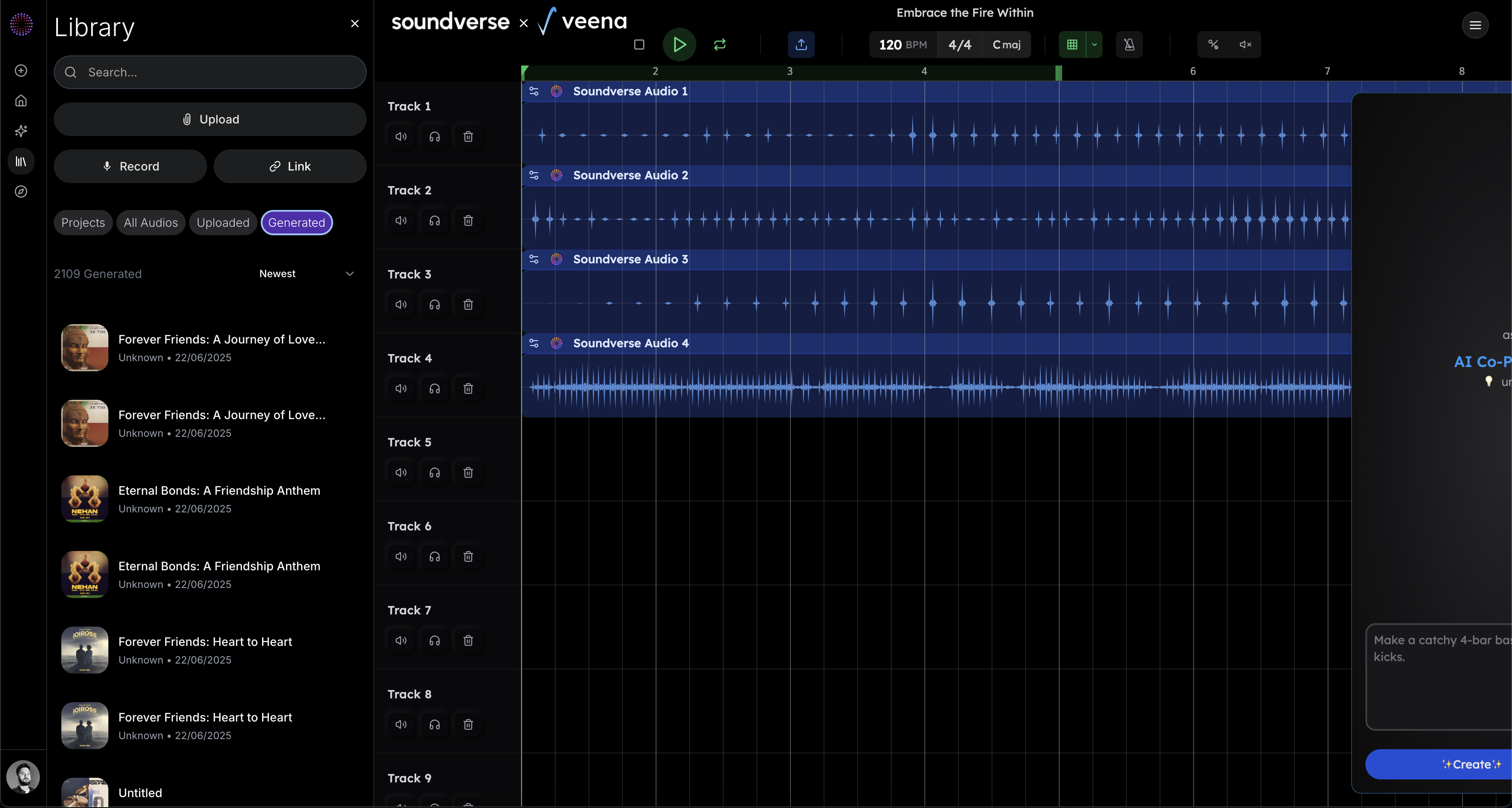Image resolution: width=1512 pixels, height=808 pixels.
Task: Switch to the All Audios tab
Action: pyautogui.click(x=151, y=223)
